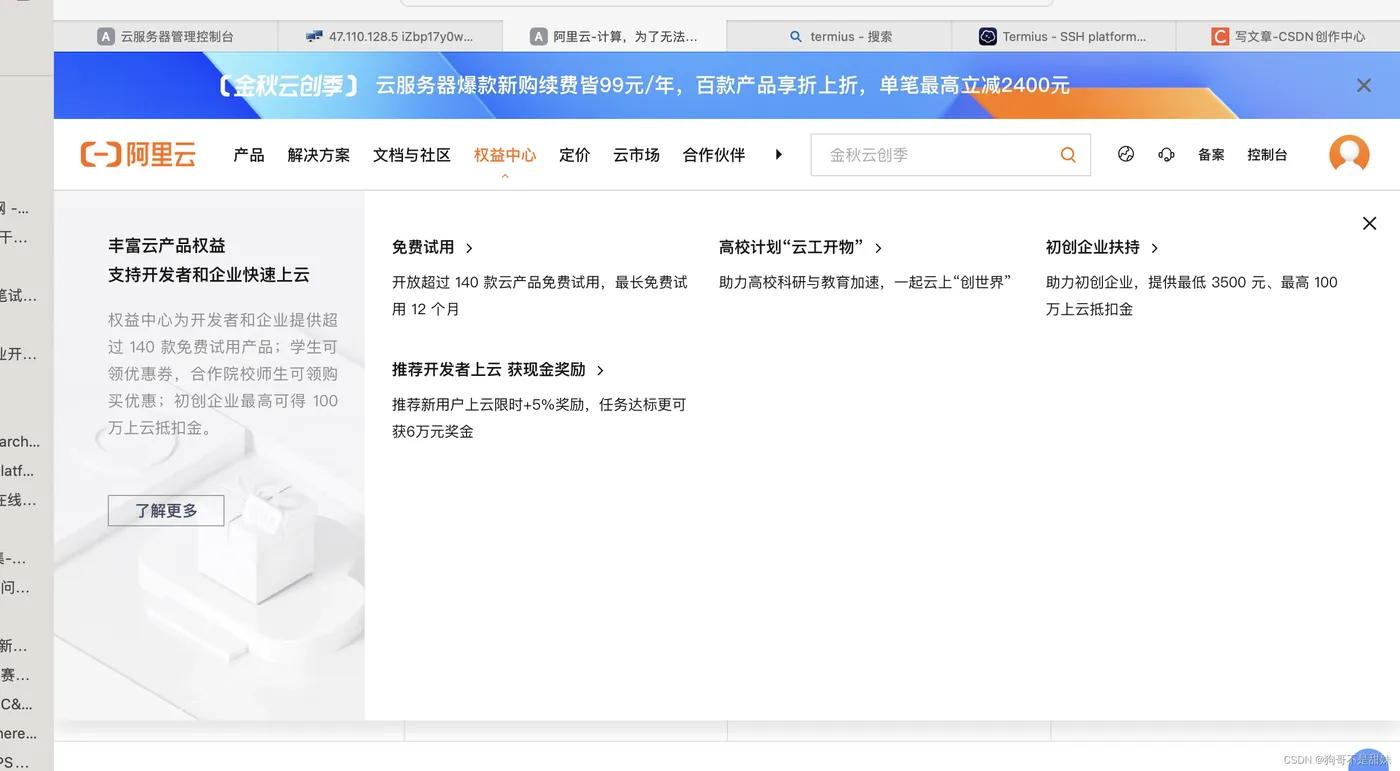Open the 合作伙伴 menu
The image size is (1400, 771).
(x=714, y=155)
